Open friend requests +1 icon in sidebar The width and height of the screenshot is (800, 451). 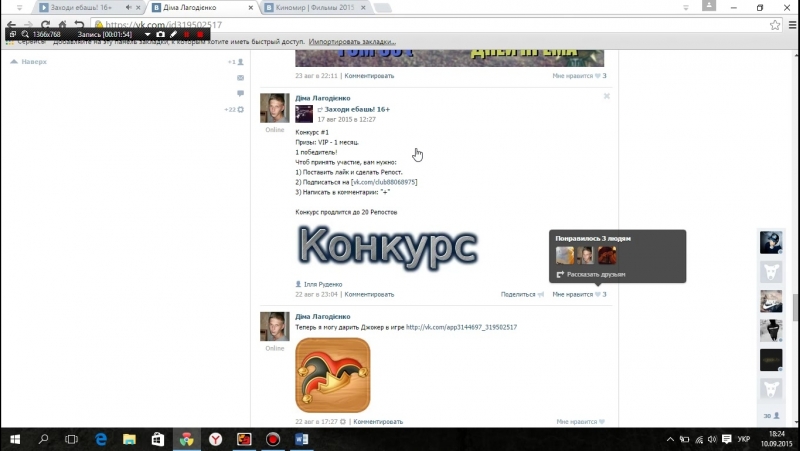(236, 62)
